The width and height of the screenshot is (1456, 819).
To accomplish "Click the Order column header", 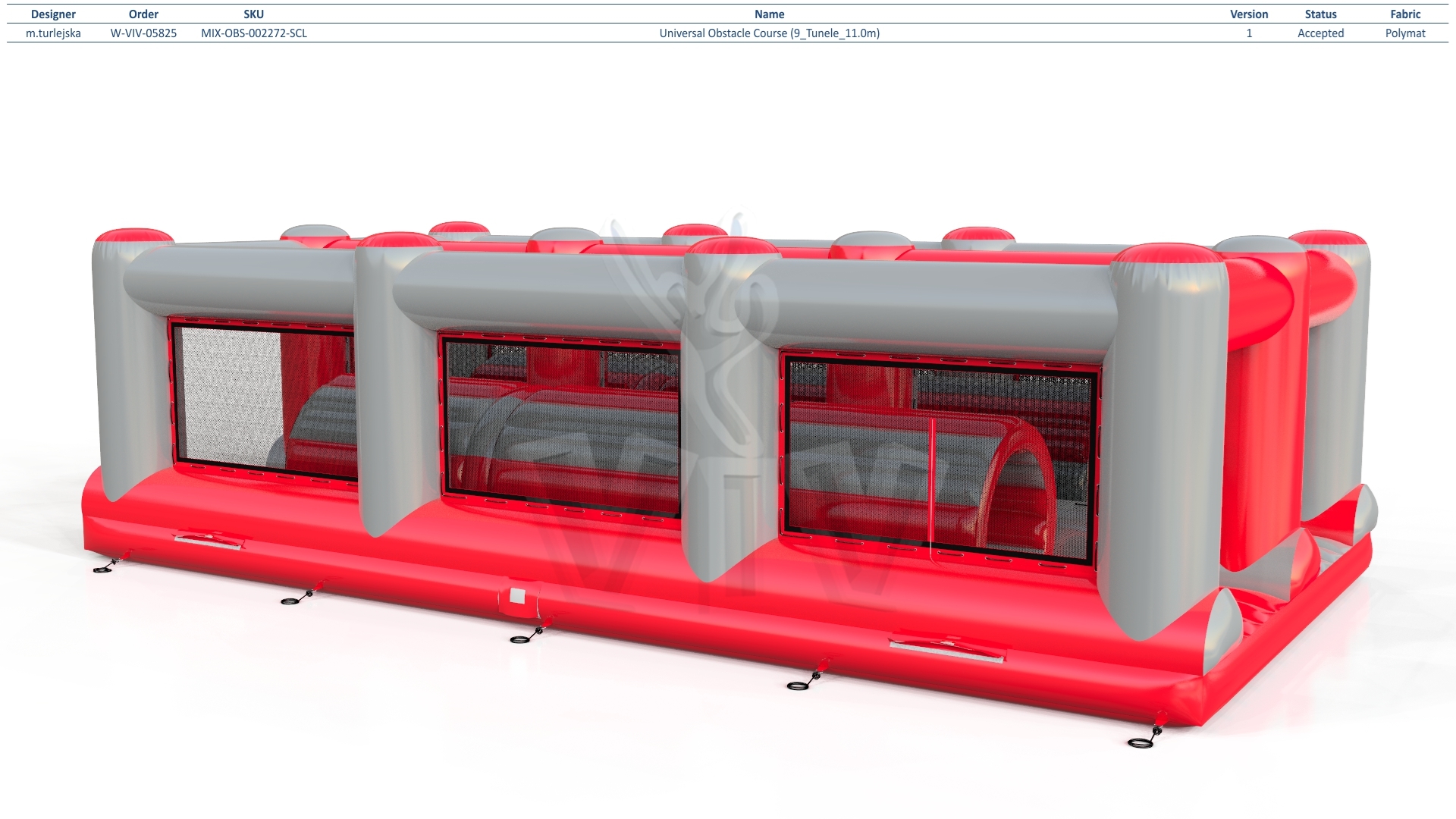I will pos(143,14).
